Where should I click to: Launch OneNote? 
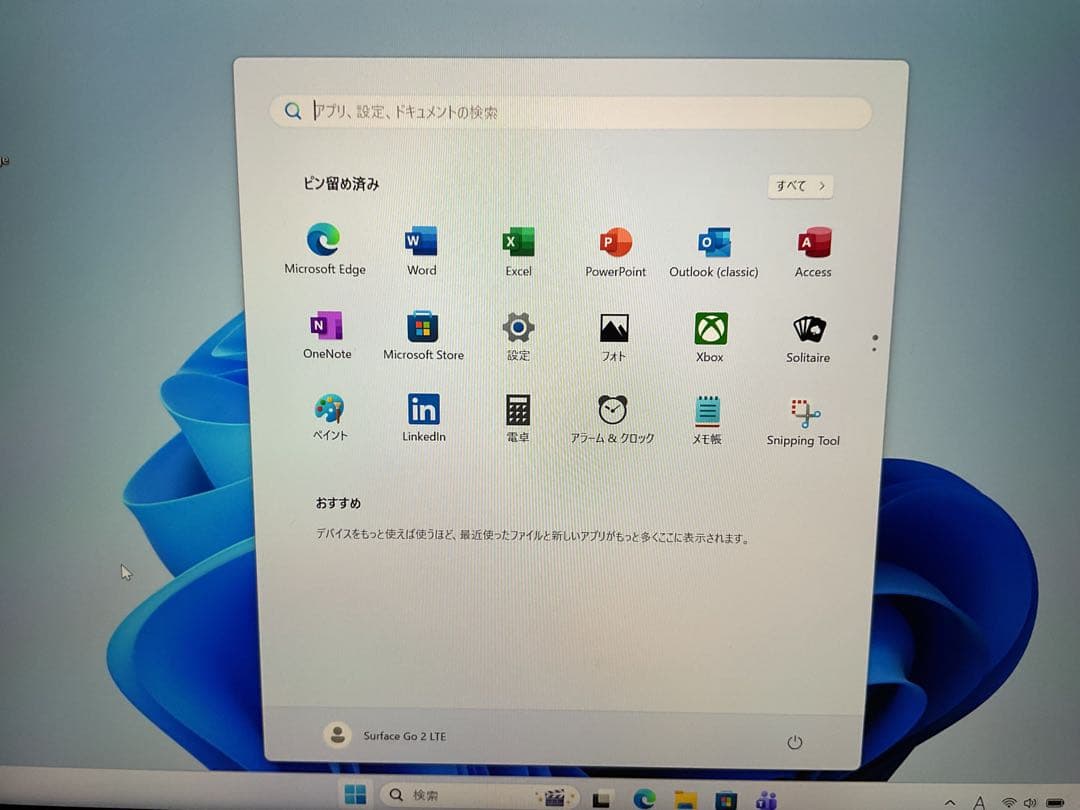(326, 325)
